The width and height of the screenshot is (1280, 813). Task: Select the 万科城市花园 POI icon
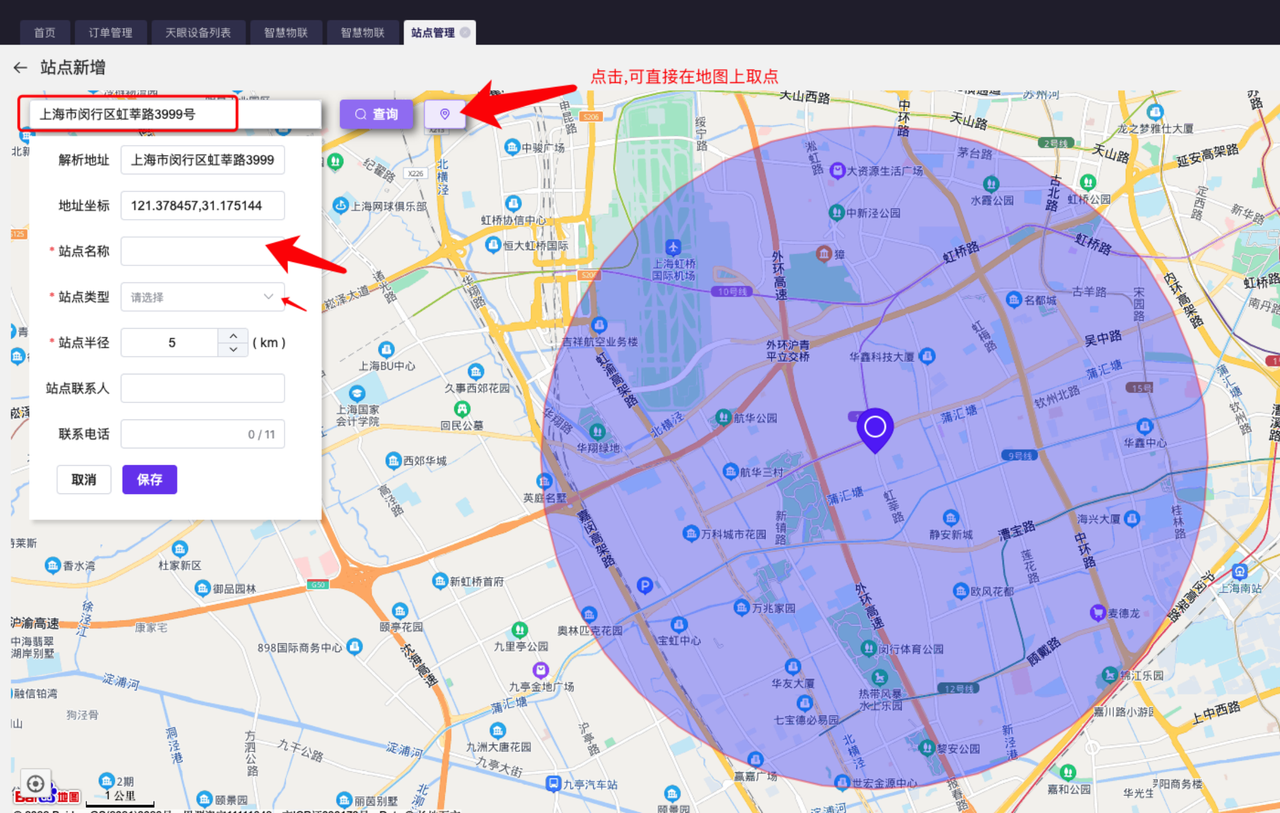[690, 534]
